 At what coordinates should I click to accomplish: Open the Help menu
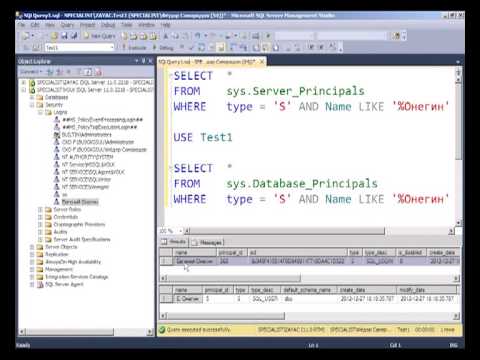[165, 25]
